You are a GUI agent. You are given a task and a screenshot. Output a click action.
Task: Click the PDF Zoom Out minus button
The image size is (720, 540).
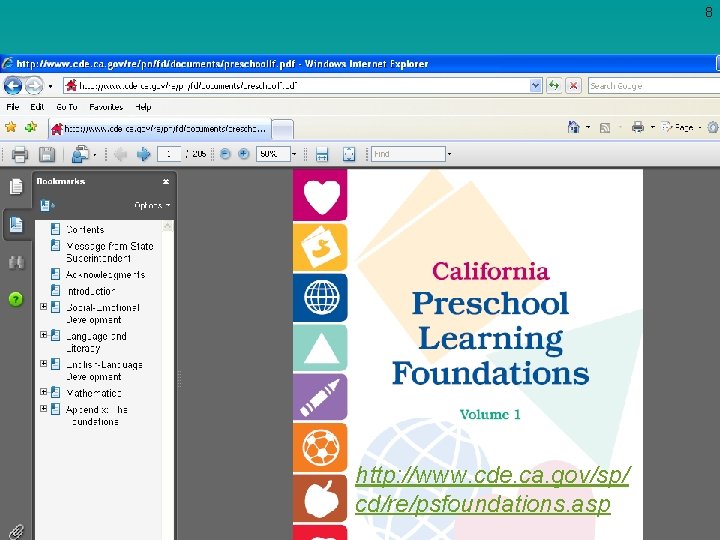(225, 154)
